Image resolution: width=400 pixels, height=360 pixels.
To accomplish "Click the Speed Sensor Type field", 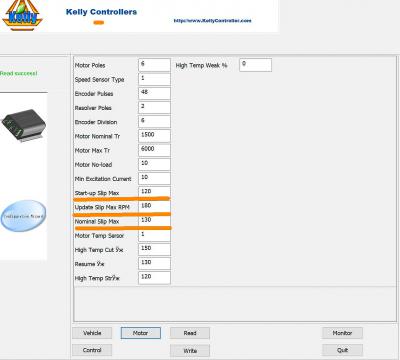I will pos(154,79).
